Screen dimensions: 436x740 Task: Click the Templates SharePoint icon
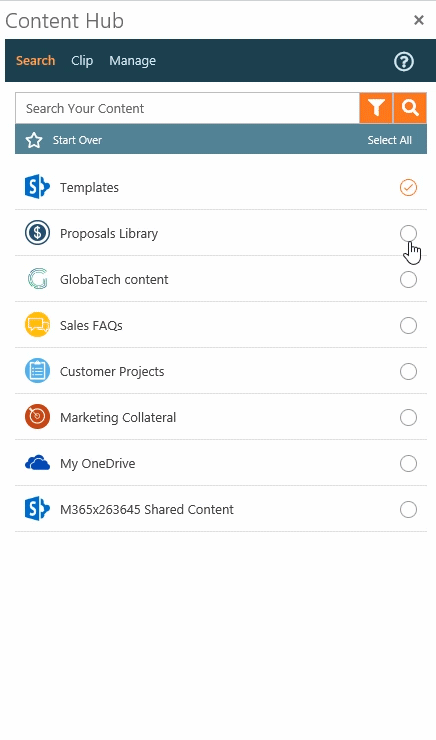click(37, 187)
